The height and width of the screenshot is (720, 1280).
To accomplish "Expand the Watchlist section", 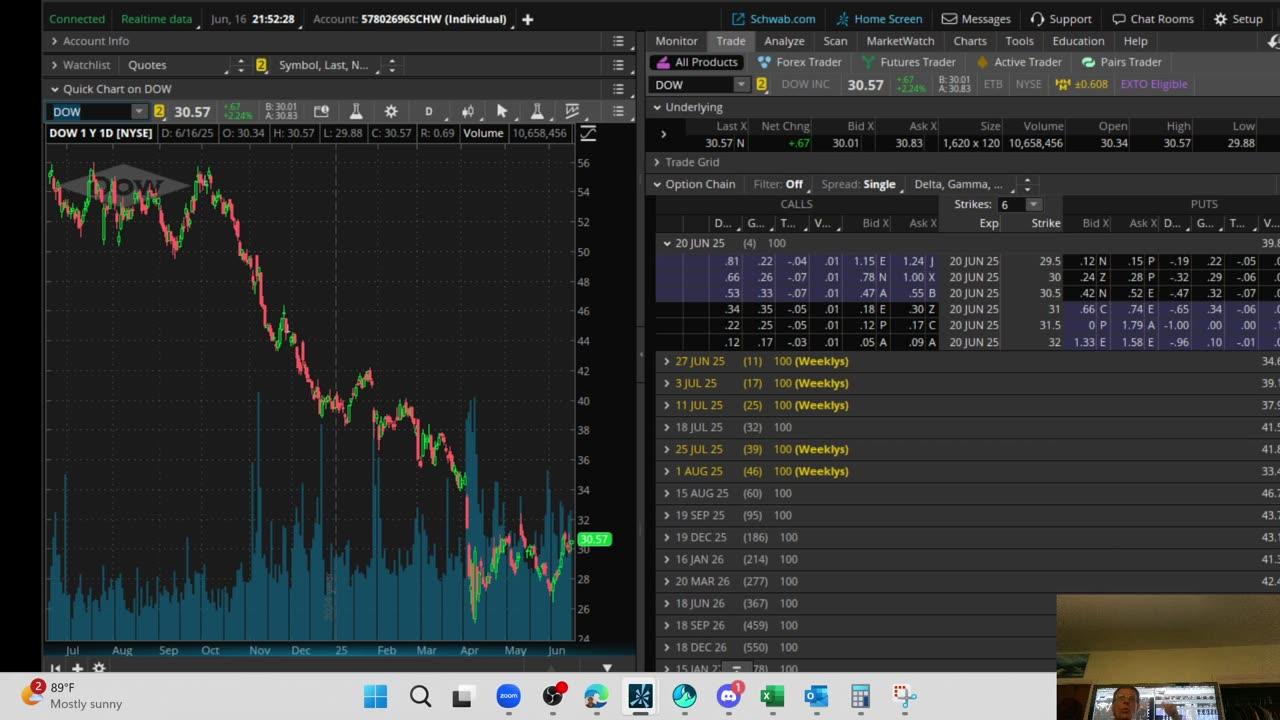I will coord(55,65).
